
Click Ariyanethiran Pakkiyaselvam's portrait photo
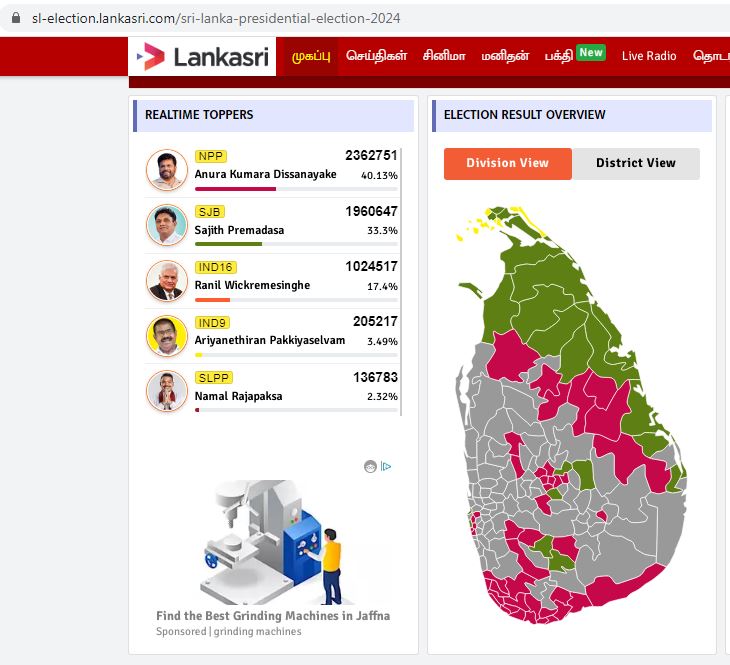point(167,335)
